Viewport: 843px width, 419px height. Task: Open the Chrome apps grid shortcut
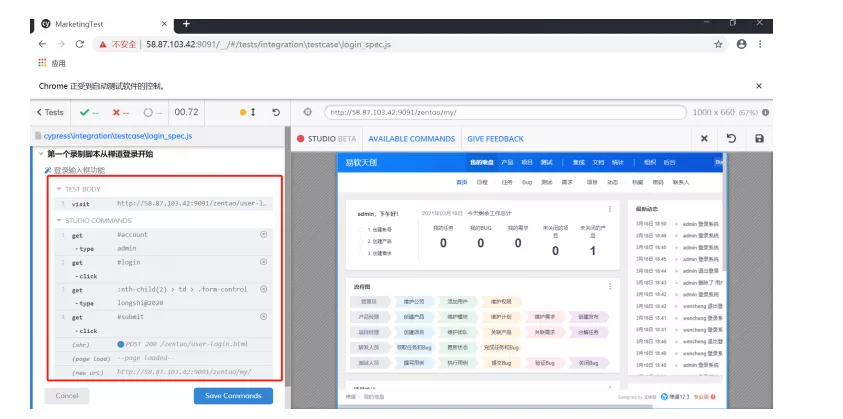pos(42,63)
